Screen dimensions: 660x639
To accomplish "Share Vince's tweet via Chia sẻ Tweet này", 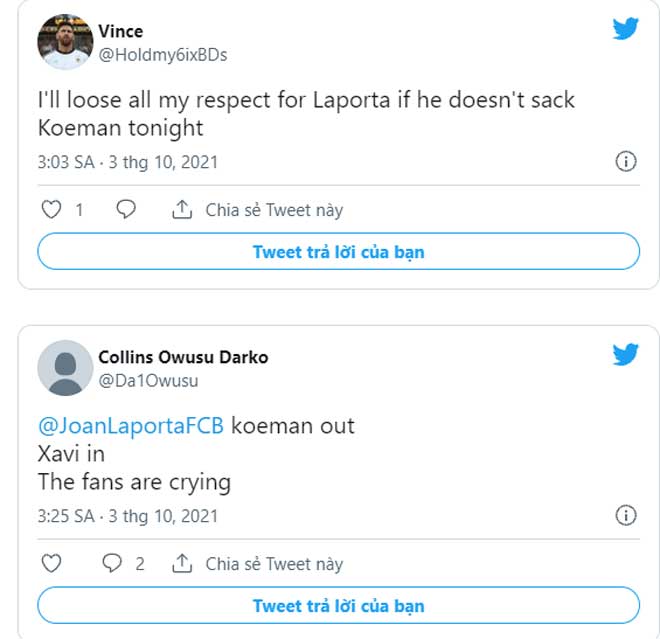I will (258, 210).
